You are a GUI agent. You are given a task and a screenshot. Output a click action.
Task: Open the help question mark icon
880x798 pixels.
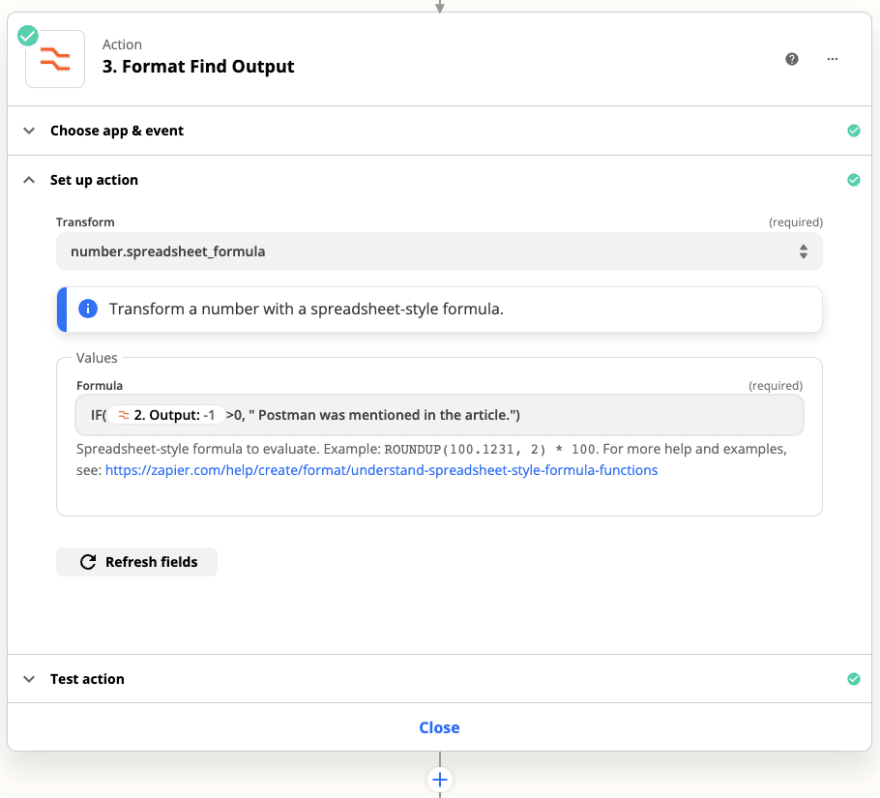[x=791, y=59]
